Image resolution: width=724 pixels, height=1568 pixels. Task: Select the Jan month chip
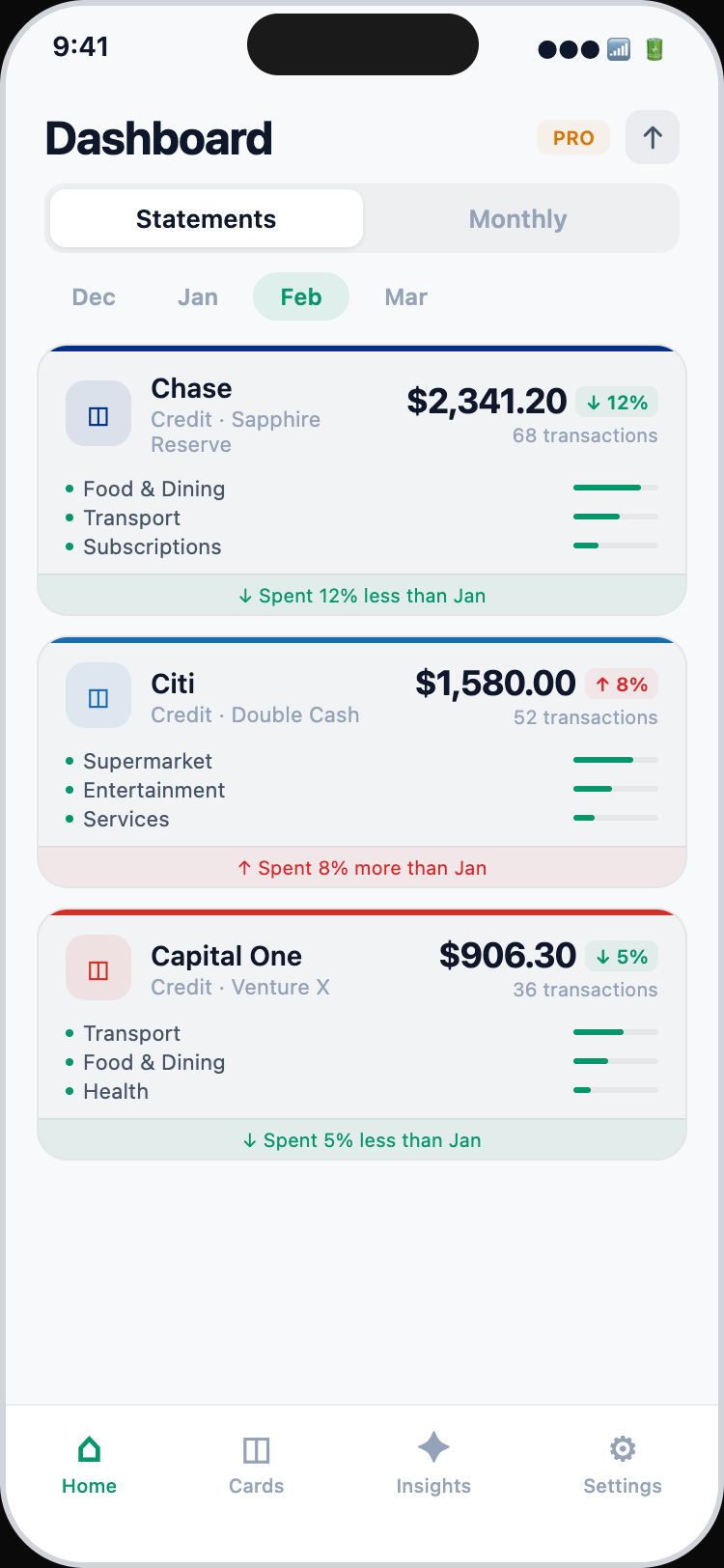click(x=198, y=297)
